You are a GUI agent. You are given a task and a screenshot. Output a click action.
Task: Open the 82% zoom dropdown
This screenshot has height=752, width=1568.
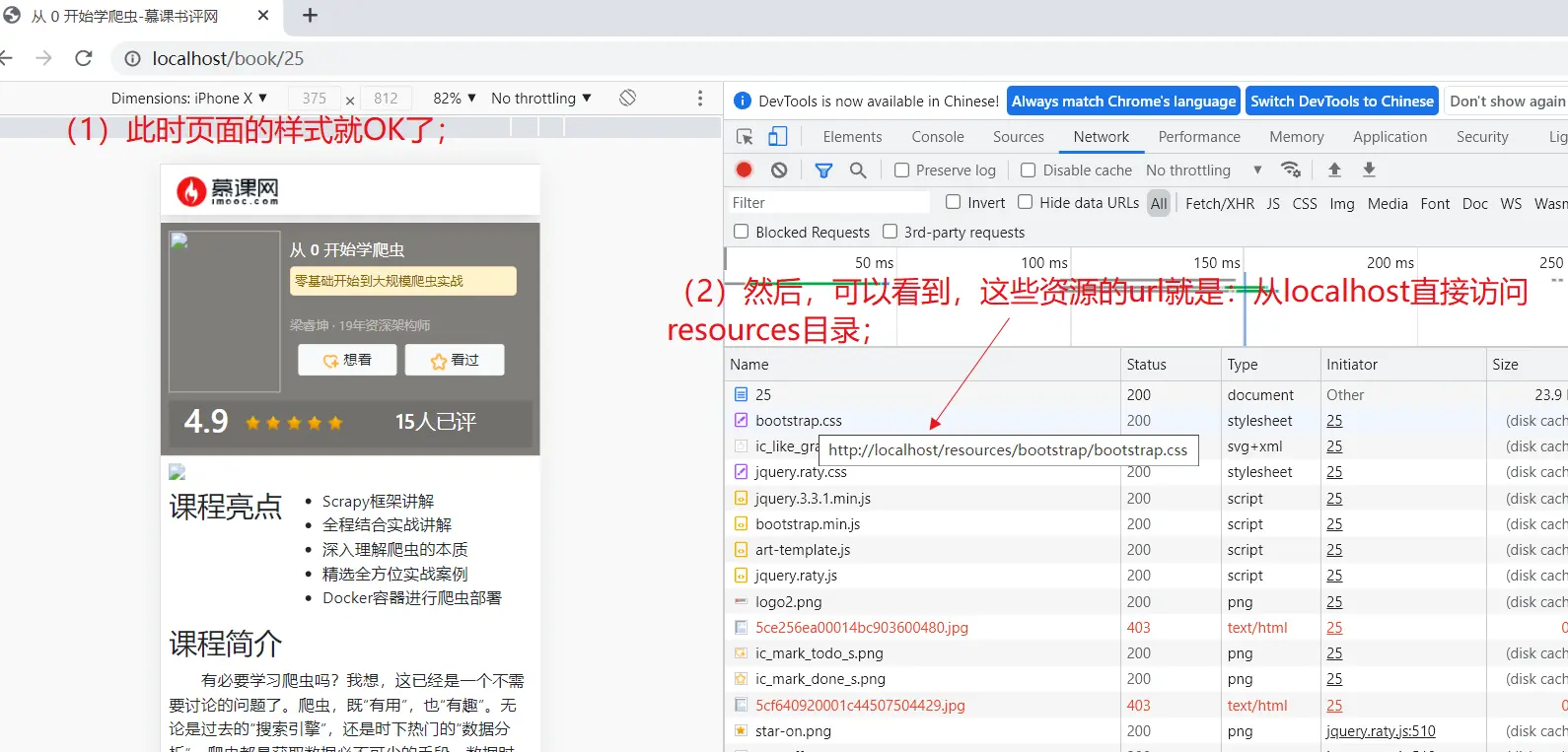tap(455, 99)
